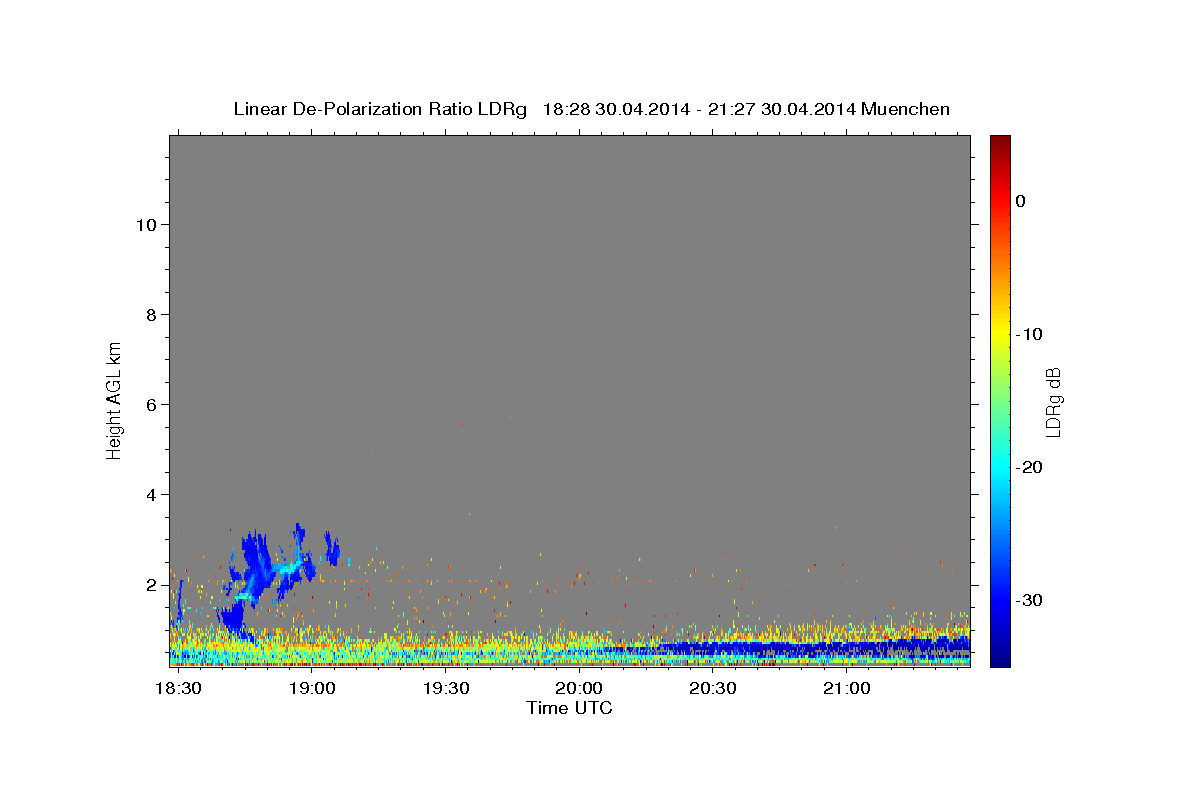Click the plot title mentioning Muenchen
Viewport: 1200px width, 800px height.
coord(591,109)
